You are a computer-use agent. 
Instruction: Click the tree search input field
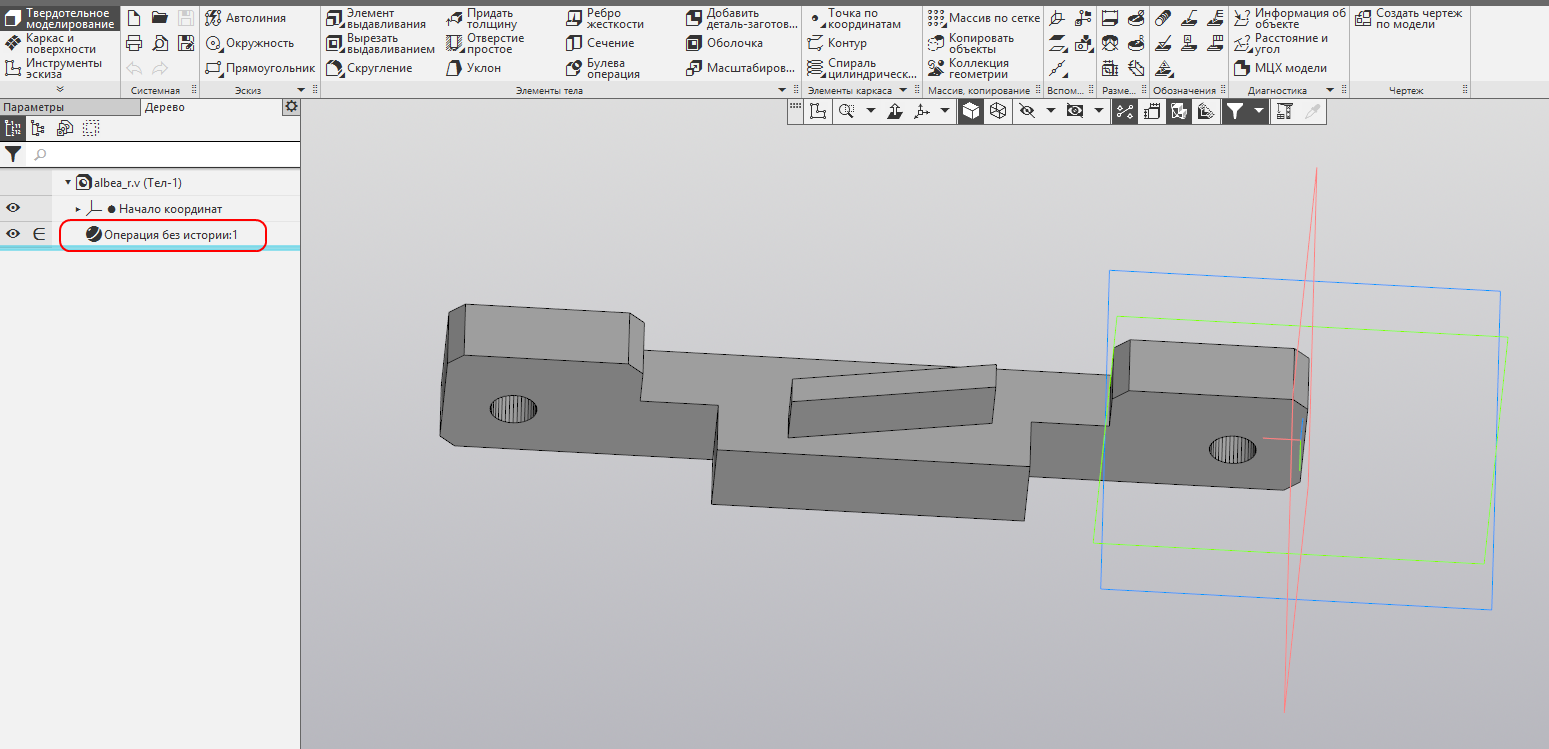tap(162, 154)
